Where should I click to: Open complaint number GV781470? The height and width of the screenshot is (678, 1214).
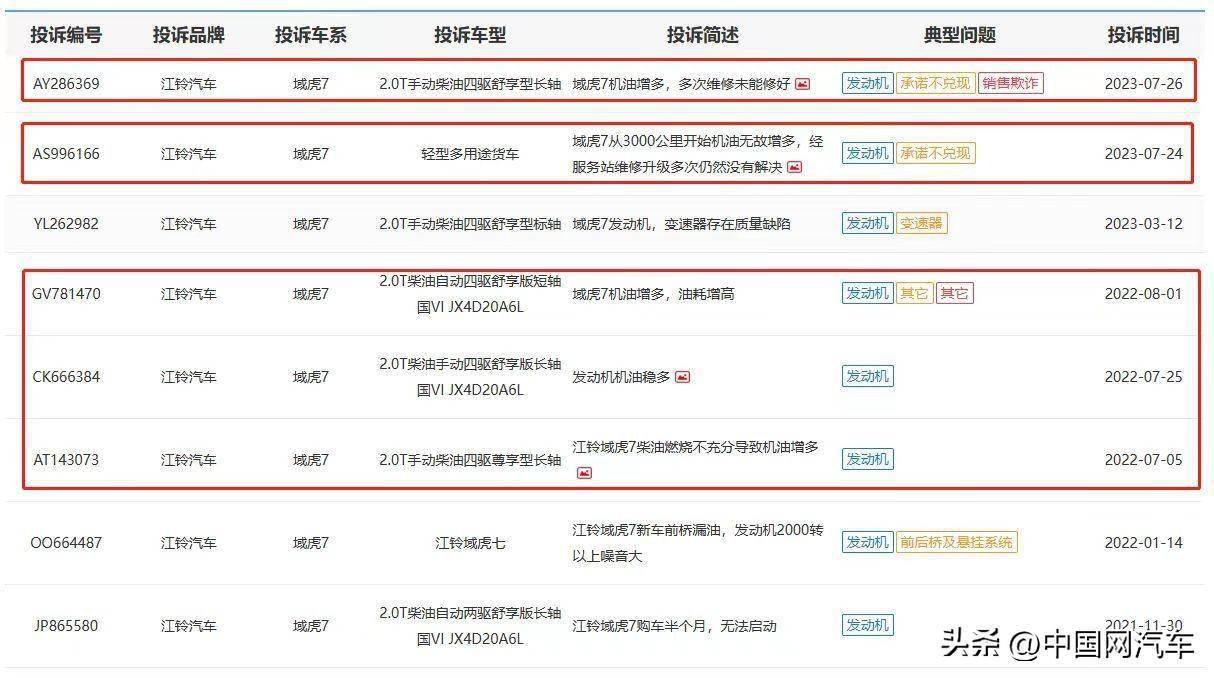point(66,294)
